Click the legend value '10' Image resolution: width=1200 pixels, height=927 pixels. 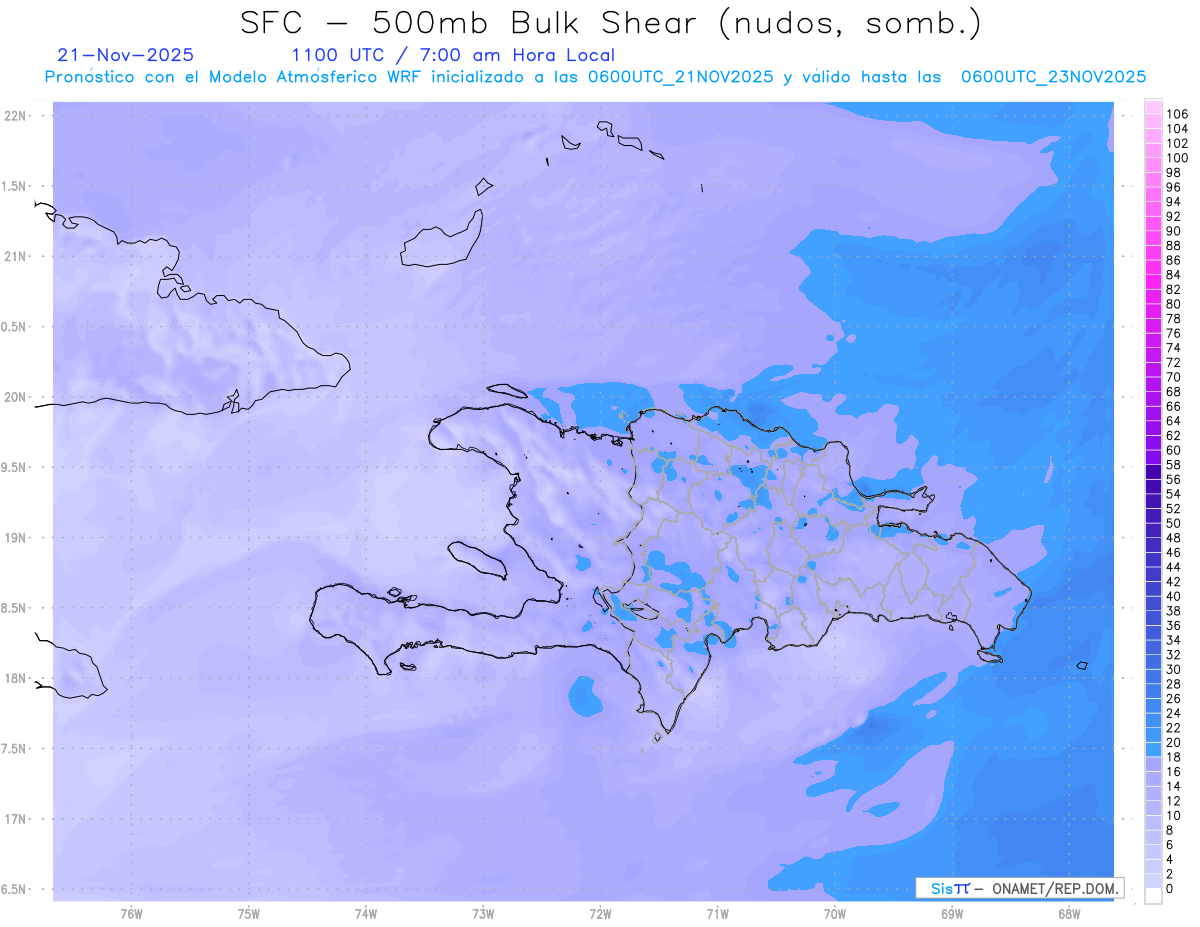click(x=1173, y=815)
